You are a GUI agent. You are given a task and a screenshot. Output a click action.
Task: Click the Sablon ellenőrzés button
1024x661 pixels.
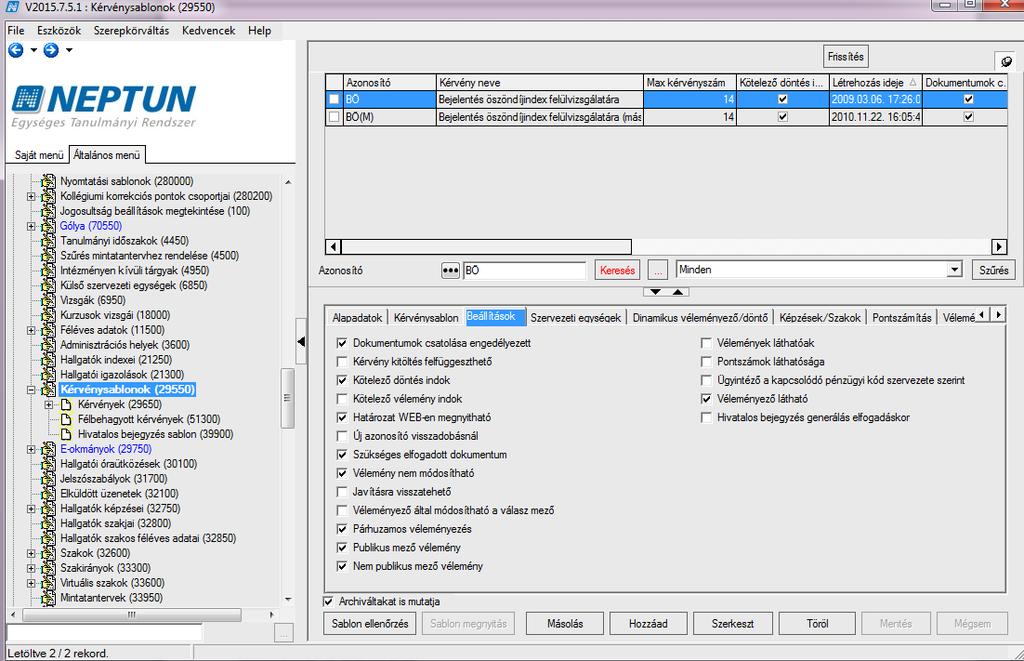pyautogui.click(x=370, y=624)
